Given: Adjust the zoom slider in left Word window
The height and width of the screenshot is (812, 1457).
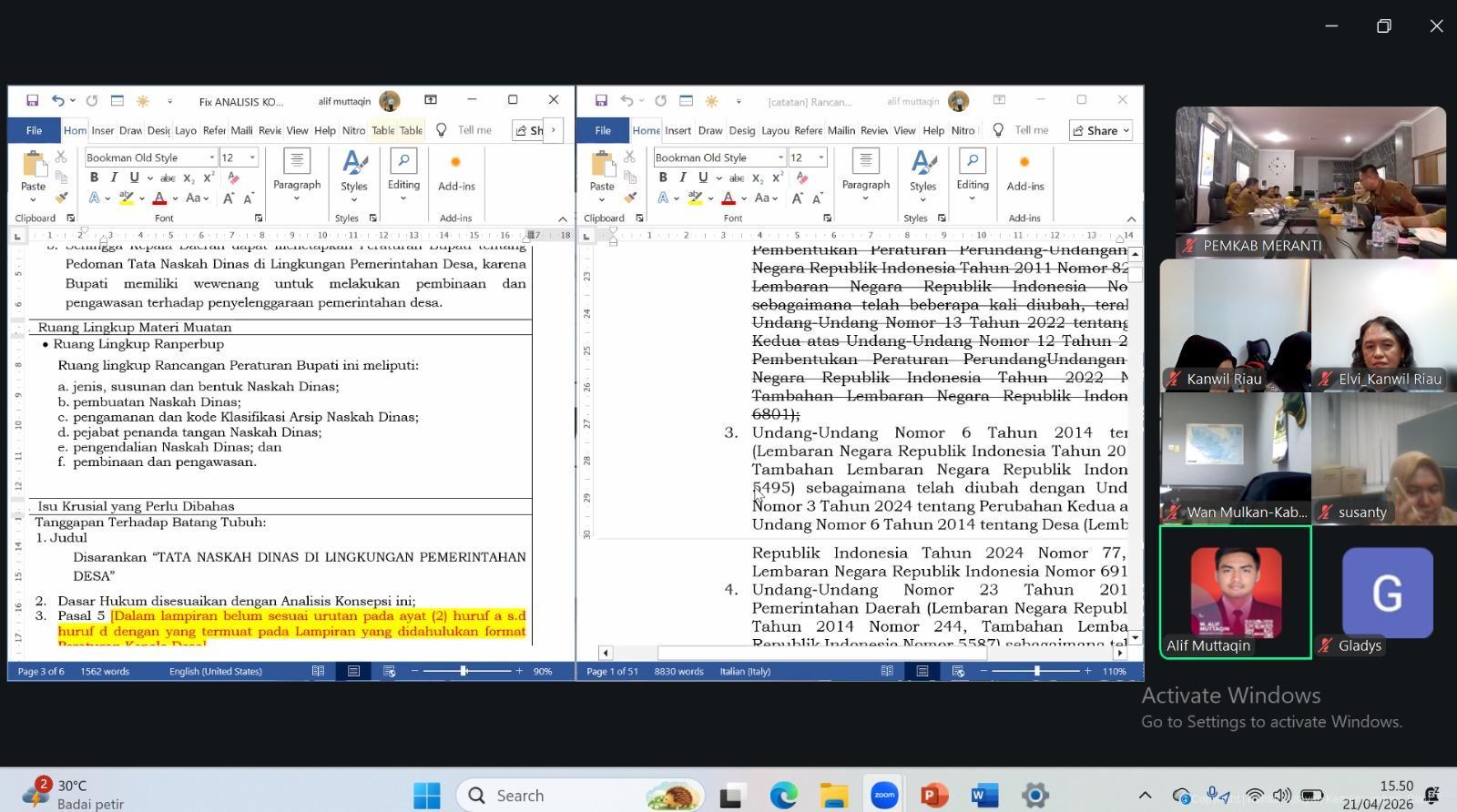Looking at the screenshot, I should tap(464, 671).
